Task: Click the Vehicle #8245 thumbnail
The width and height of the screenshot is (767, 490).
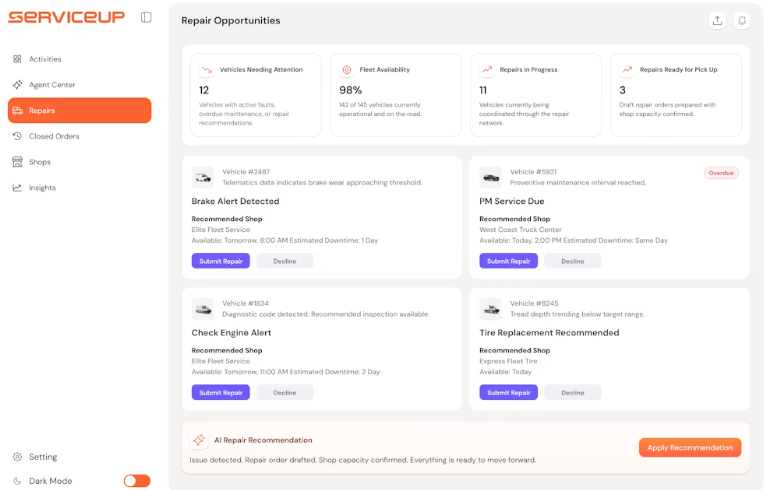Action: tap(491, 309)
